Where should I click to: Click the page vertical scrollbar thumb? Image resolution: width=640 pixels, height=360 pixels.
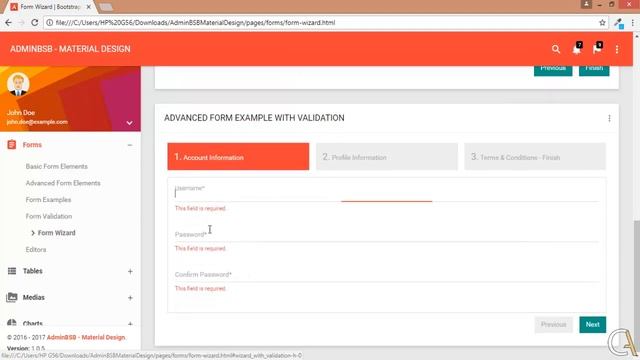(x=636, y=284)
